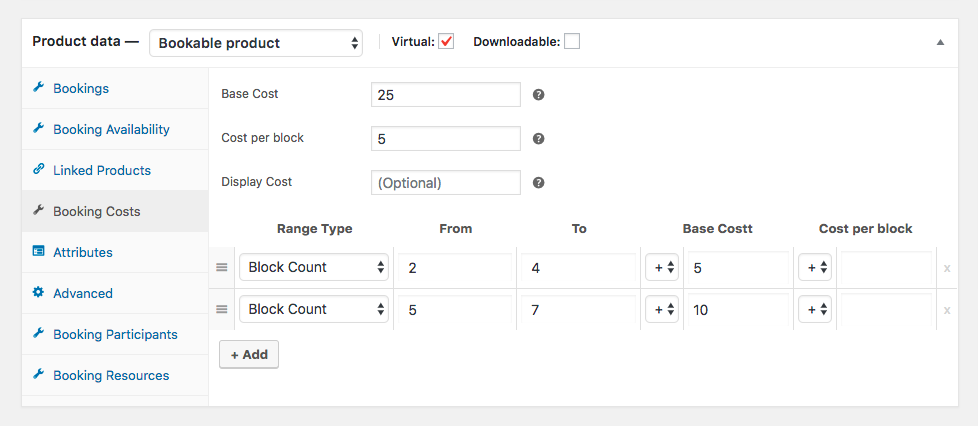The height and width of the screenshot is (426, 978).
Task: Click the Attributes list icon
Action: pyautogui.click(x=38, y=252)
